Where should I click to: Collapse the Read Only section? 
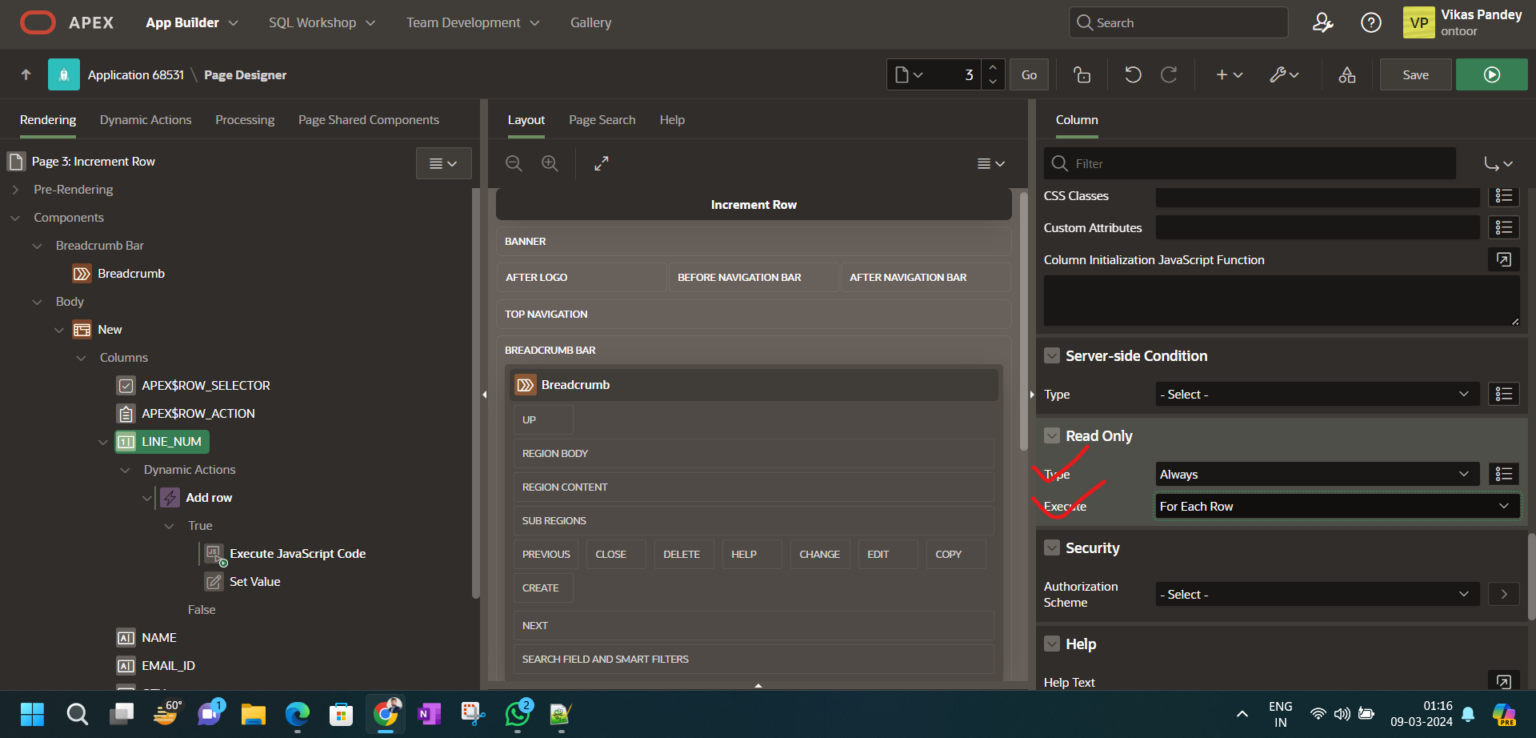(x=1051, y=436)
